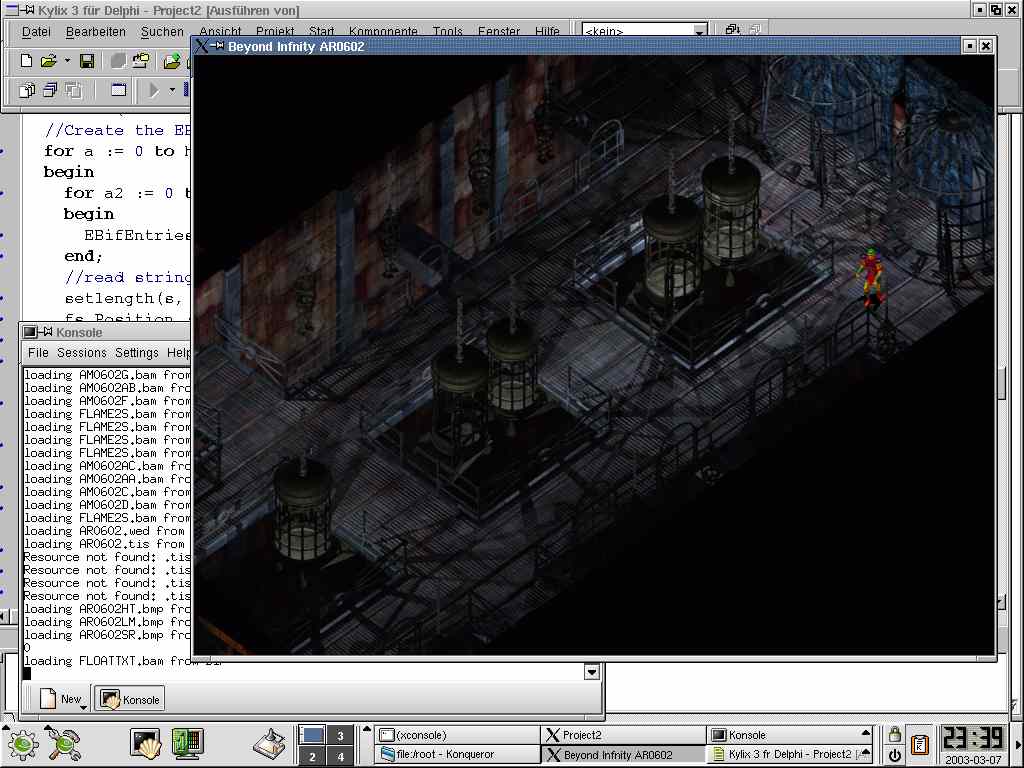Click the New session button in Konsole
This screenshot has height=768, width=1024.
point(60,699)
